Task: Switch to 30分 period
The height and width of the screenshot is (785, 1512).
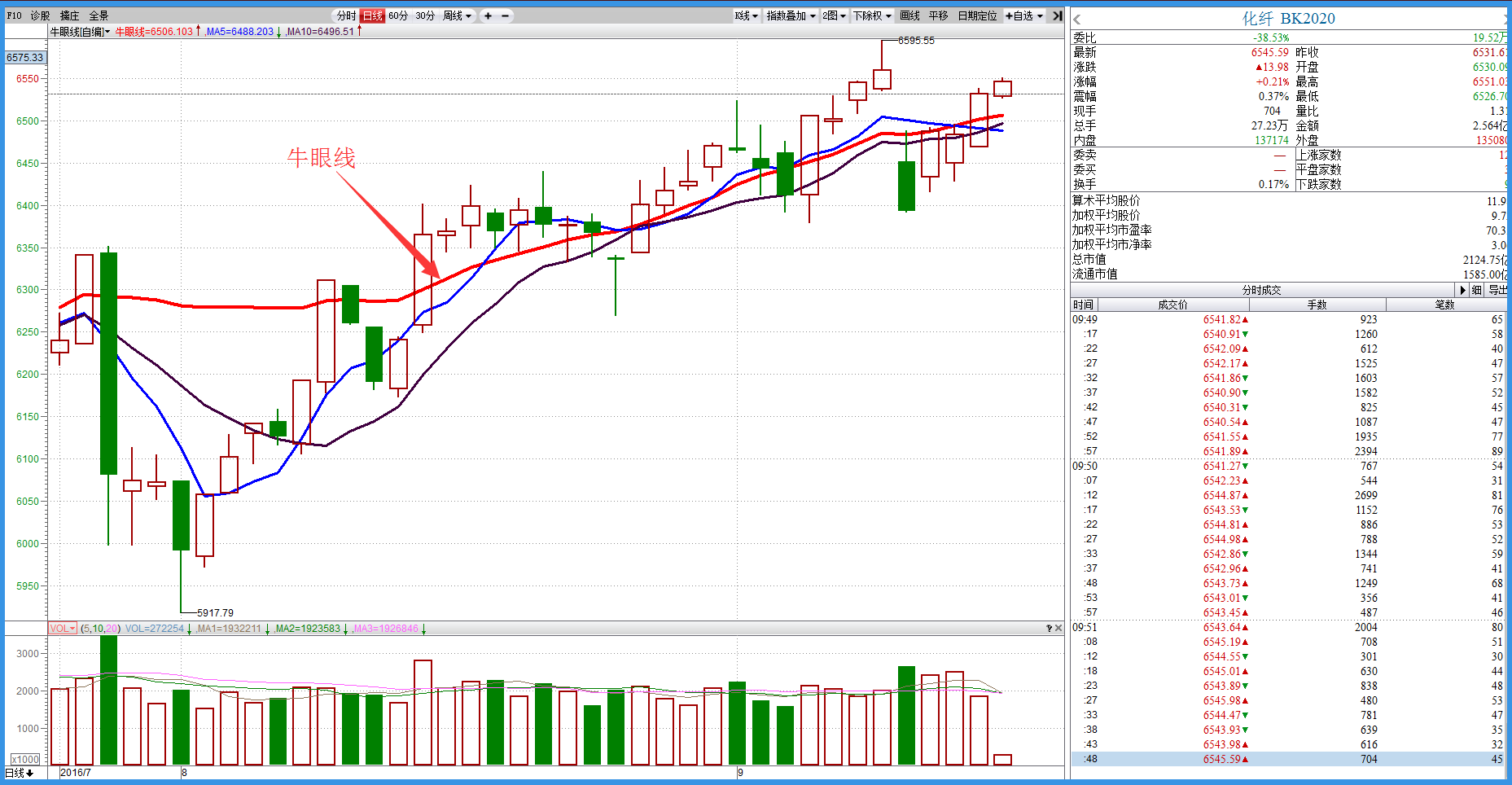Action: pos(425,15)
